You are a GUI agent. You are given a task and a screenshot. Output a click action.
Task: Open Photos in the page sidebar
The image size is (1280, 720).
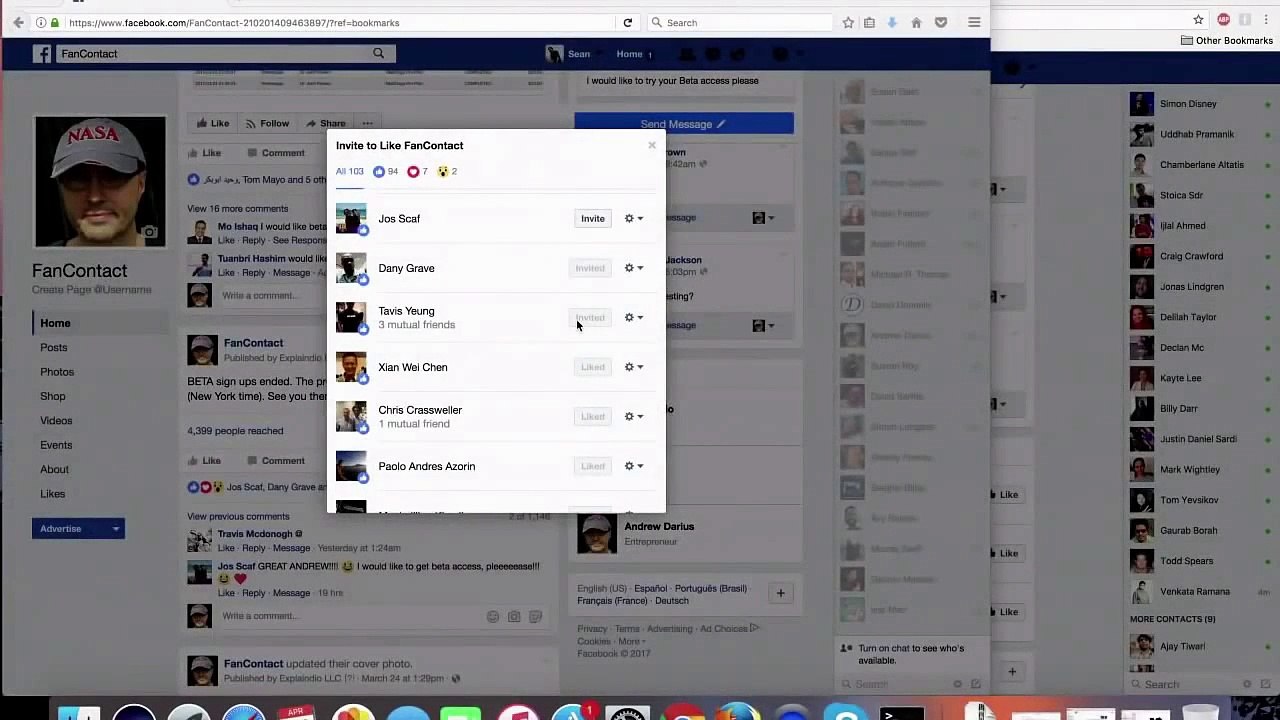(57, 372)
